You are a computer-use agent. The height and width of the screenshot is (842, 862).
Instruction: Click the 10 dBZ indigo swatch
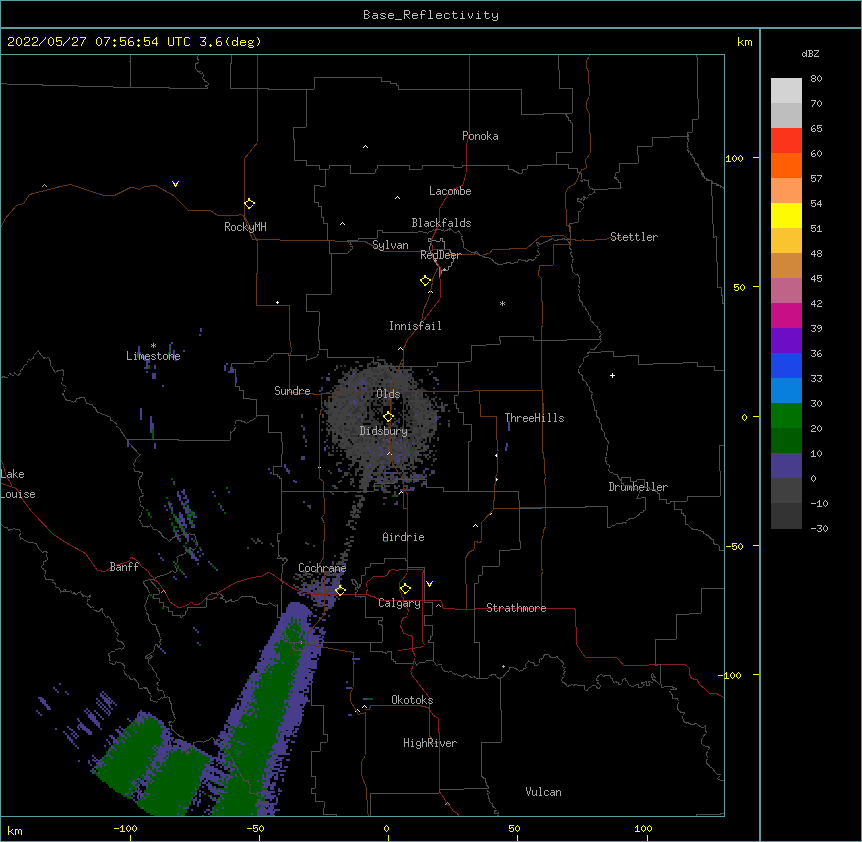click(x=786, y=466)
